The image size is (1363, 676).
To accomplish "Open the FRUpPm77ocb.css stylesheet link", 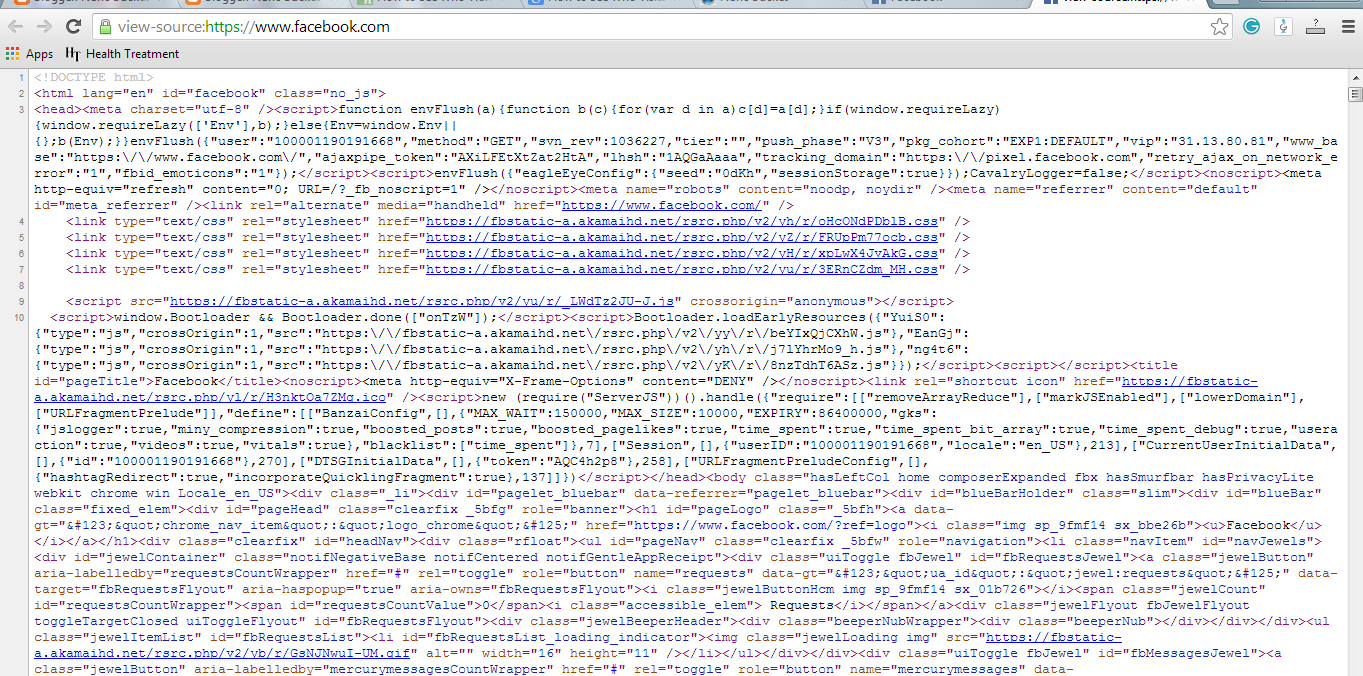I will click(x=682, y=237).
